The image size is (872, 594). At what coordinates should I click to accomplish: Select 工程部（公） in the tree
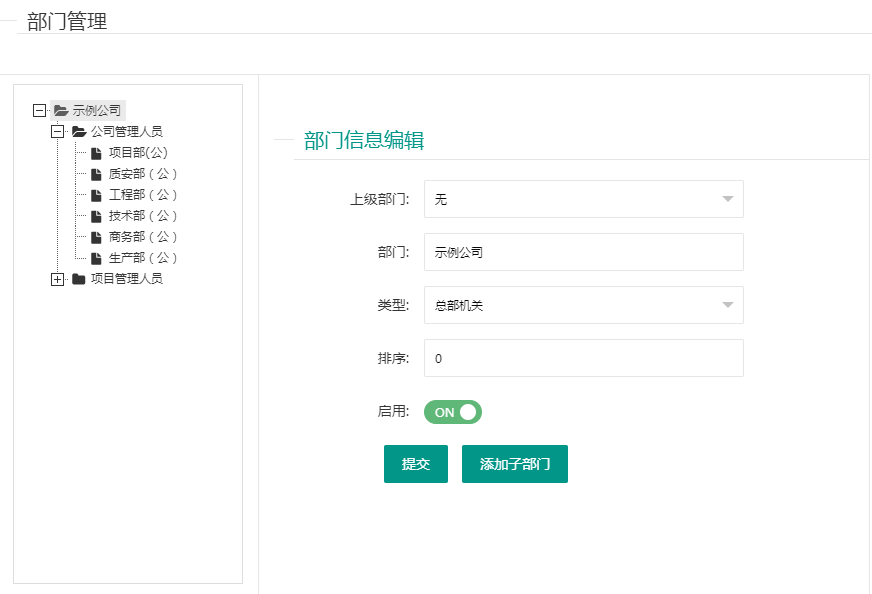coord(143,195)
